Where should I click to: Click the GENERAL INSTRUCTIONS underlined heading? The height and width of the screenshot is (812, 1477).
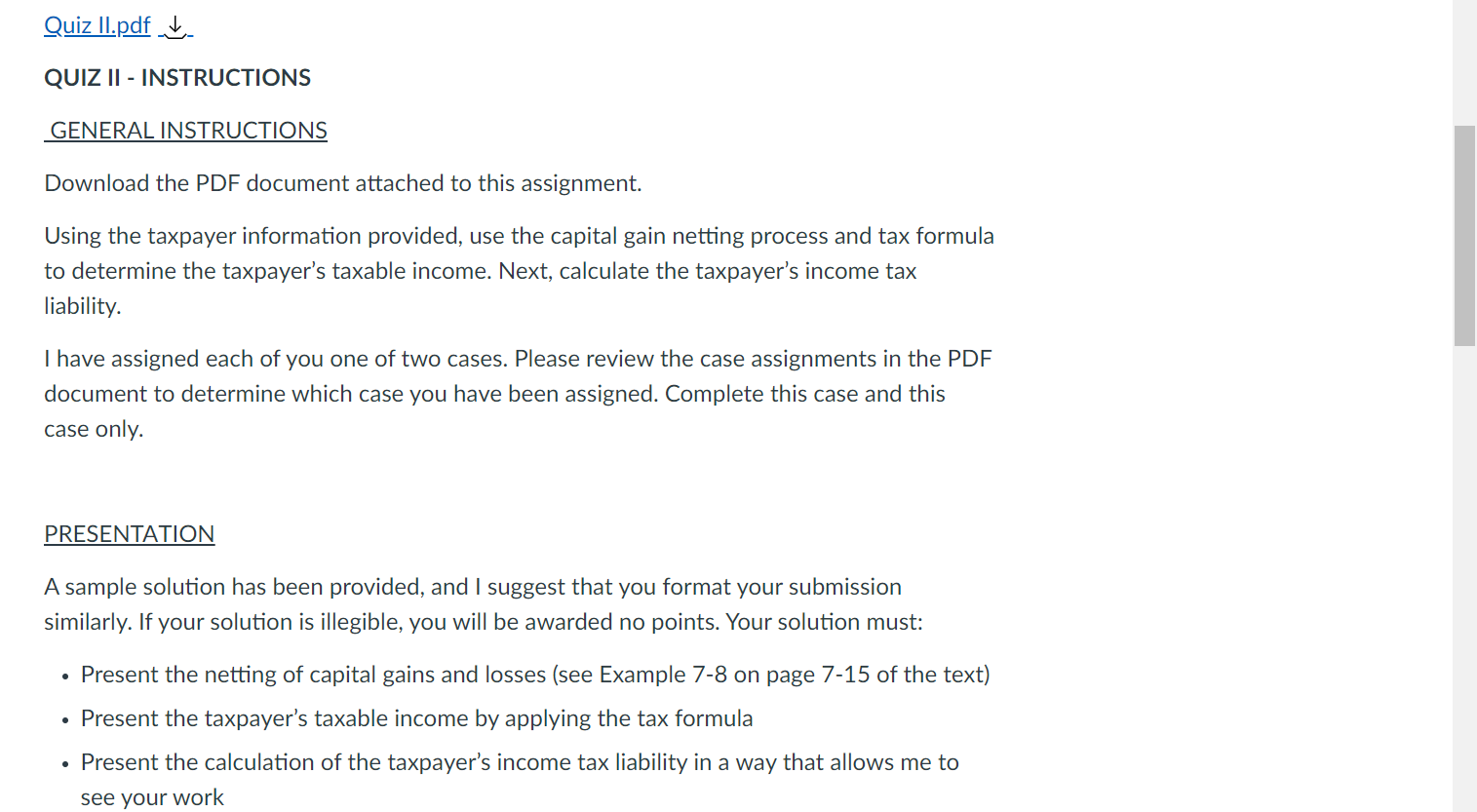[x=188, y=131]
